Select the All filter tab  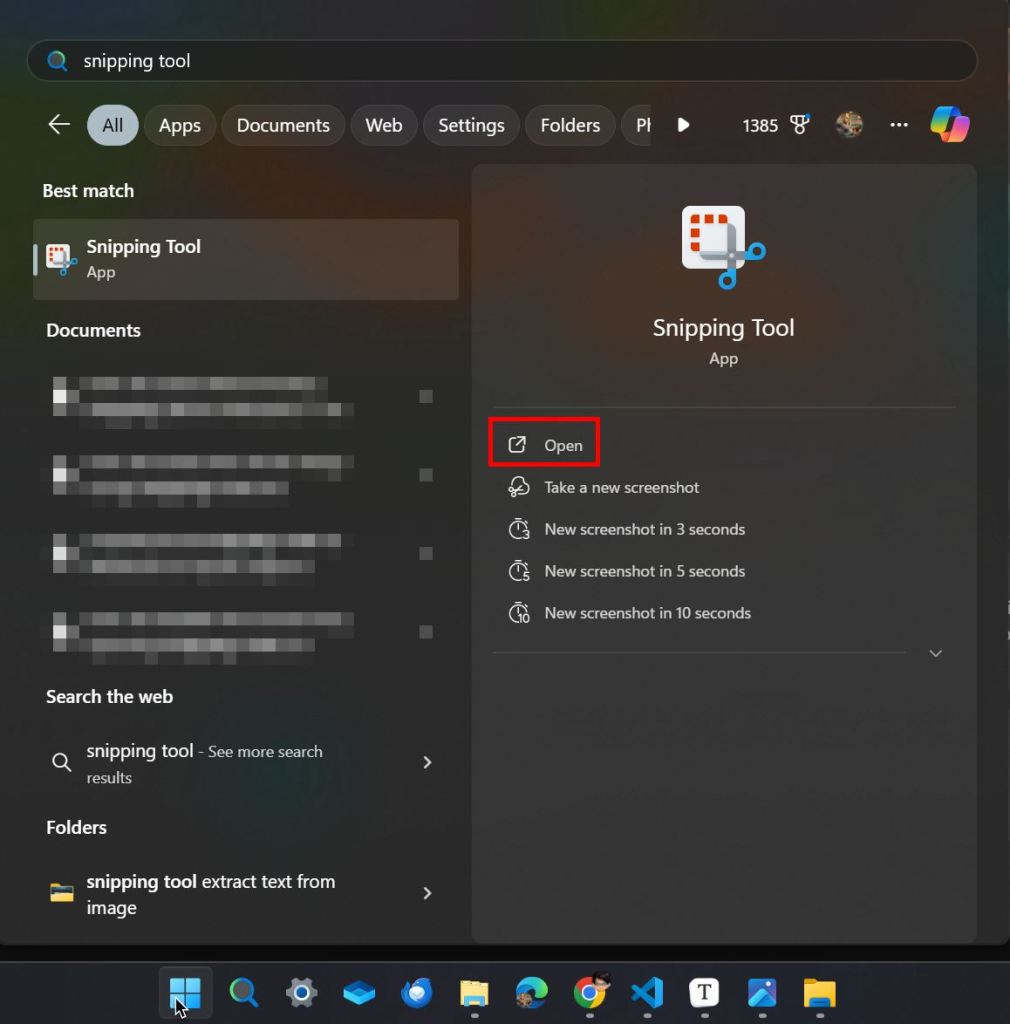click(x=112, y=125)
